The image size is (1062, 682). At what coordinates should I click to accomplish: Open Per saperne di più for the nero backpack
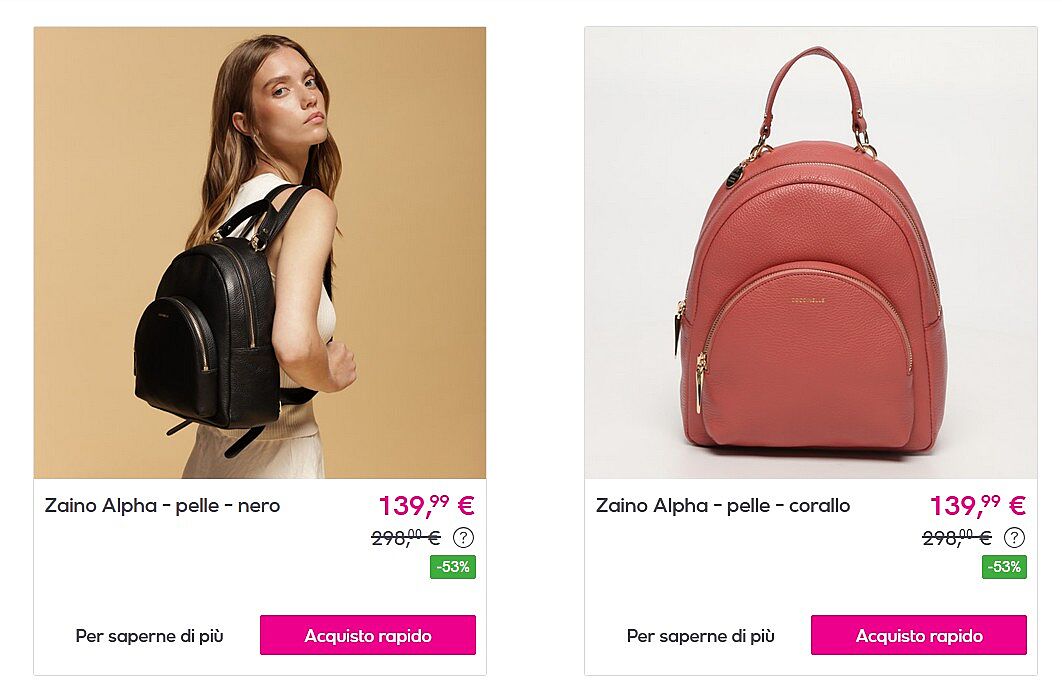tap(149, 636)
